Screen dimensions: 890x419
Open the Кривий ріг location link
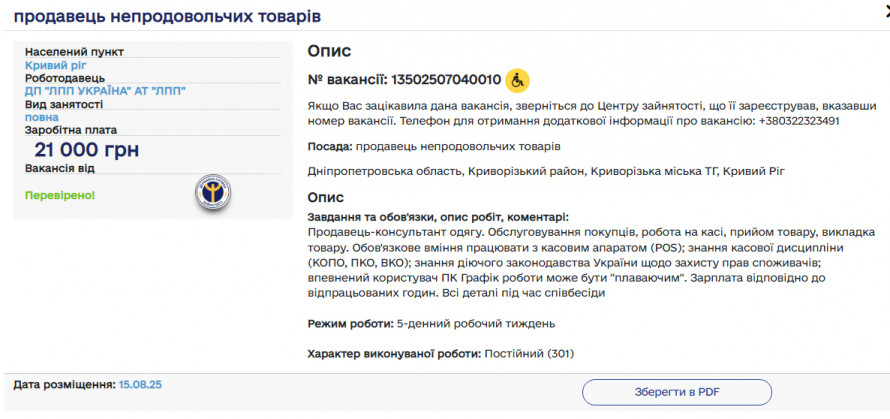tap(57, 65)
